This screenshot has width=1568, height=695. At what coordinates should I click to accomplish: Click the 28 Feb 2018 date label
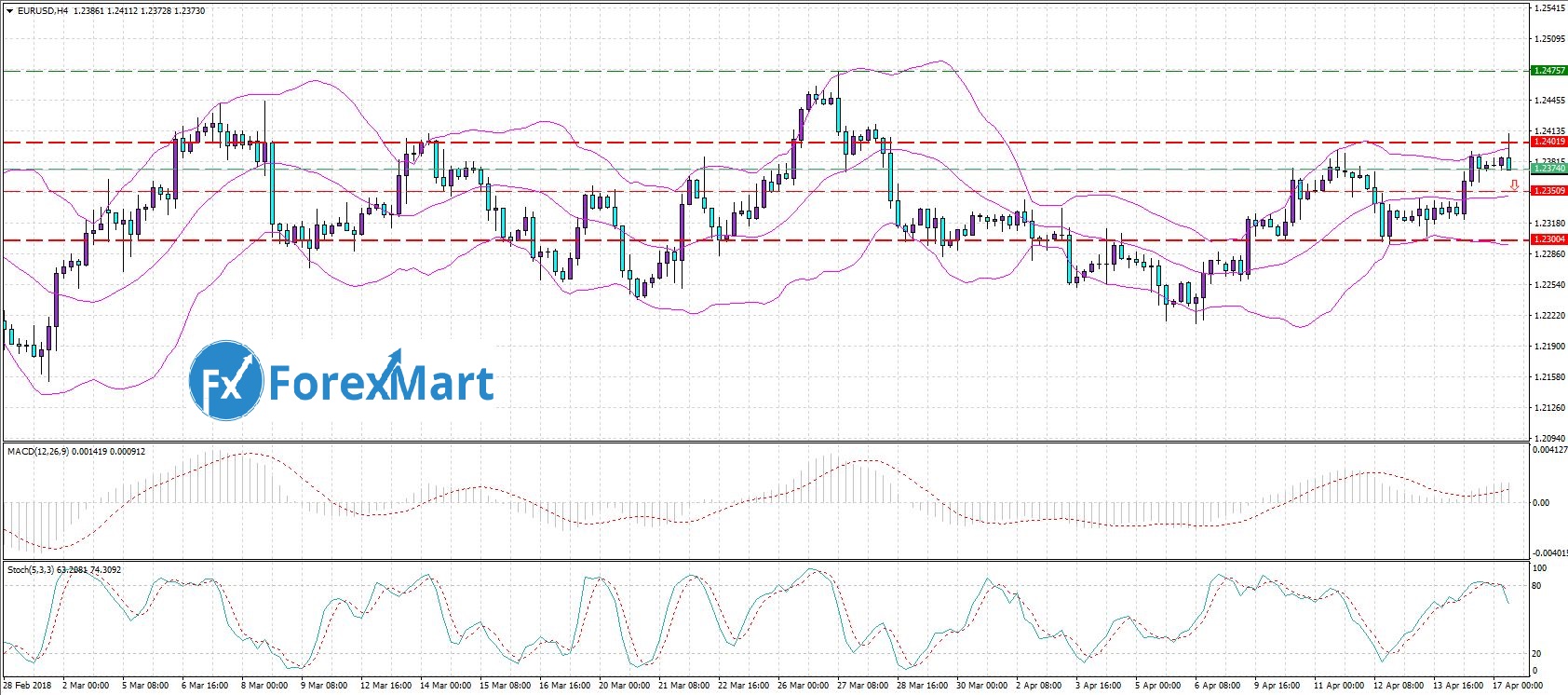[27, 686]
